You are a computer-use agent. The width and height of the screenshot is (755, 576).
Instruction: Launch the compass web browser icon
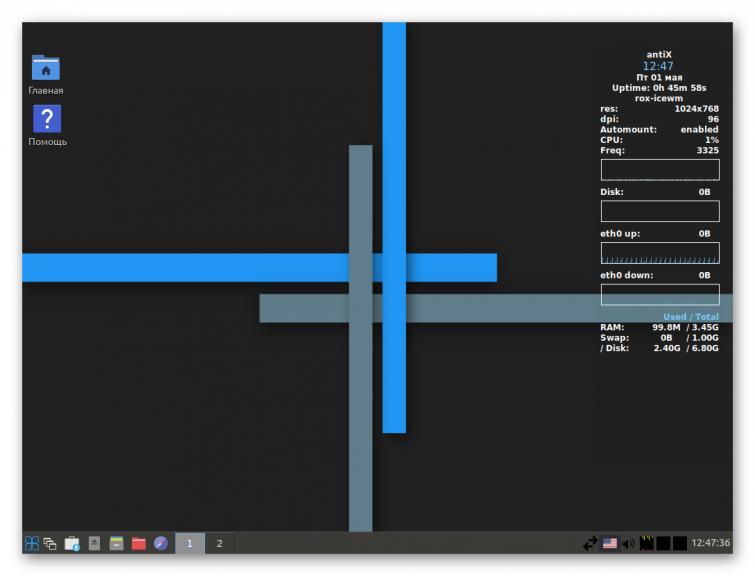click(x=161, y=543)
